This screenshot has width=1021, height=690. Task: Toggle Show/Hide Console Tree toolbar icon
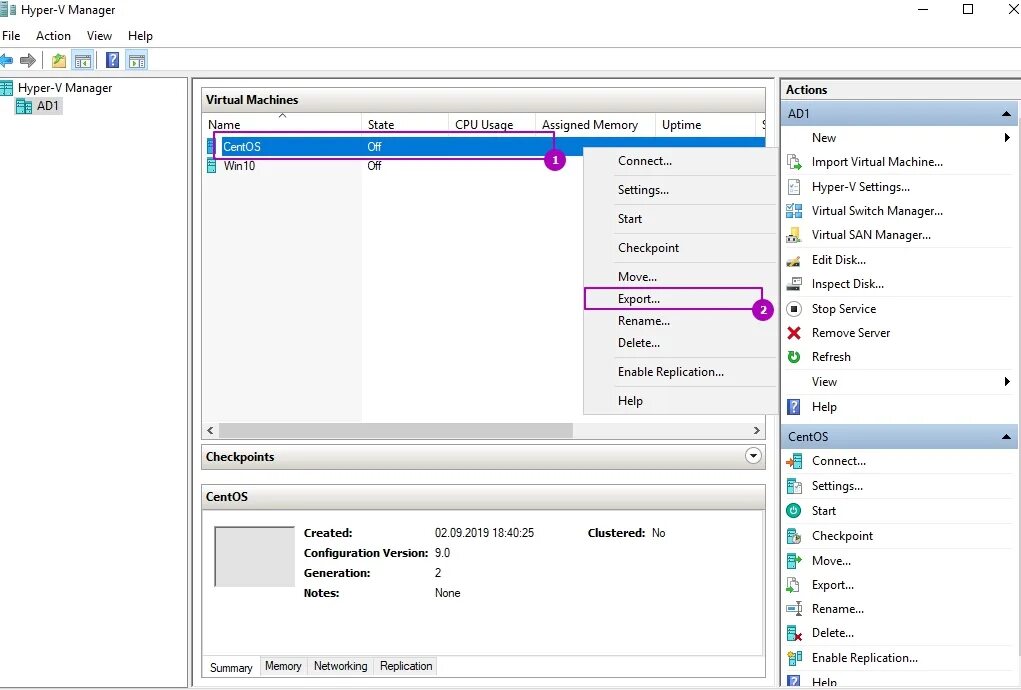[x=83, y=61]
